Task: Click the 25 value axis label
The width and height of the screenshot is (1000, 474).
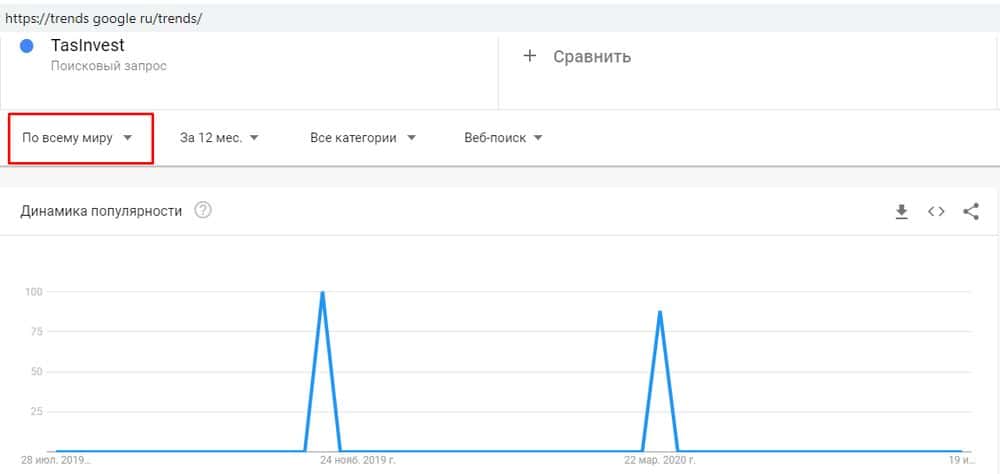Action: click(x=36, y=411)
